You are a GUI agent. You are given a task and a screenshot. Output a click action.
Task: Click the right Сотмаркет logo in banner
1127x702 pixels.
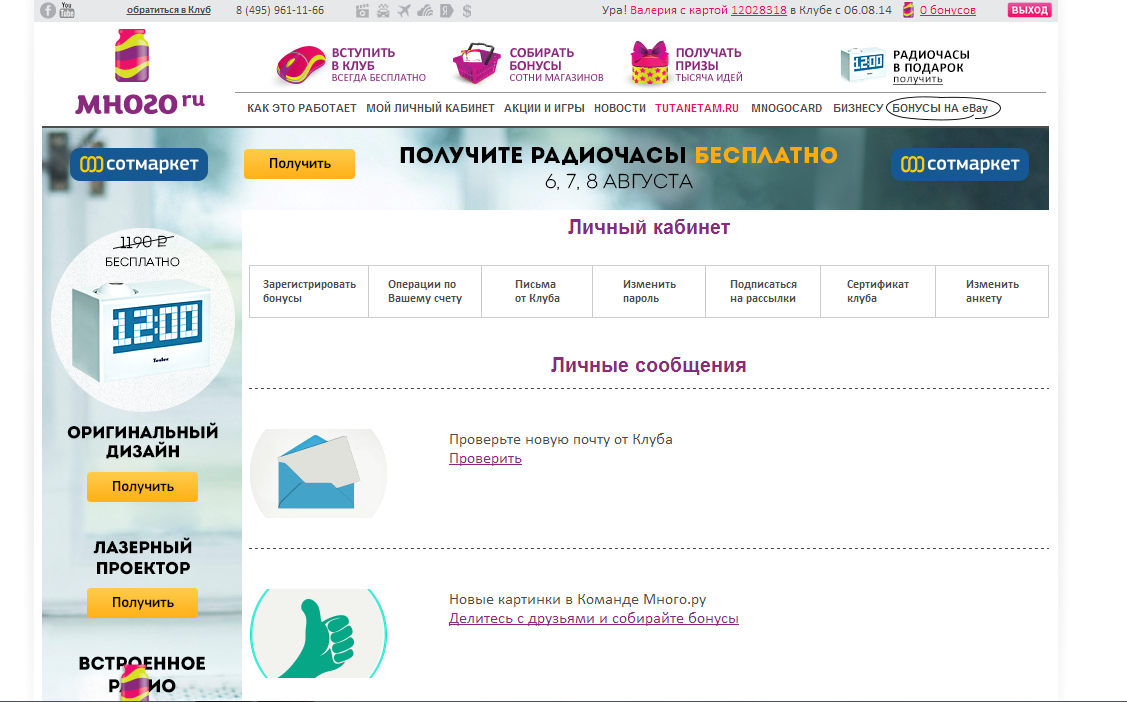pos(960,165)
